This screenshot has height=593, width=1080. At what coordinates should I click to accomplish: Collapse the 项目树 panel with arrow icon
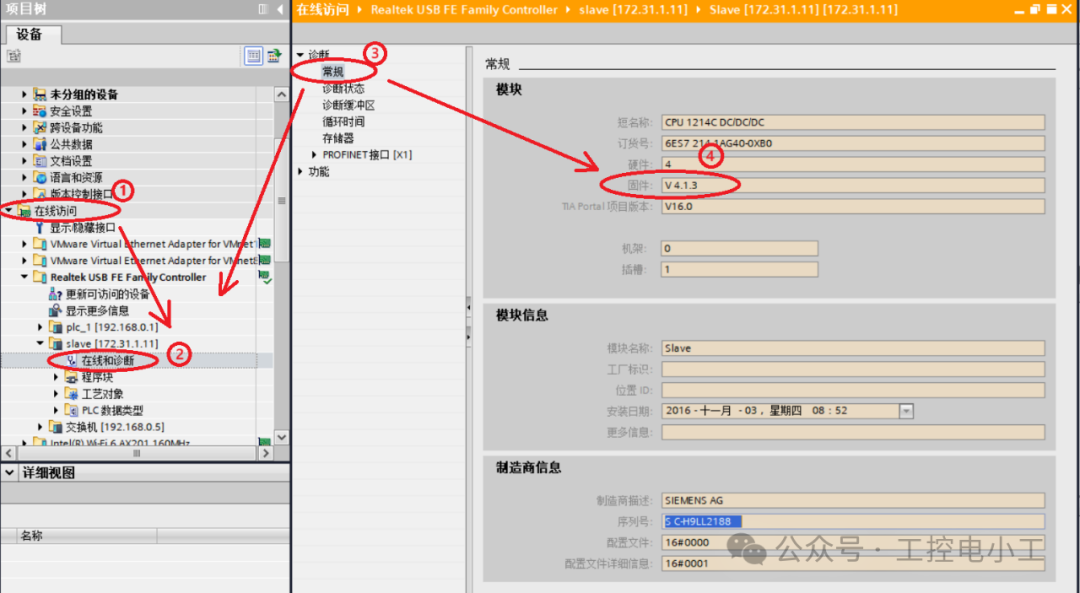pyautogui.click(x=280, y=9)
